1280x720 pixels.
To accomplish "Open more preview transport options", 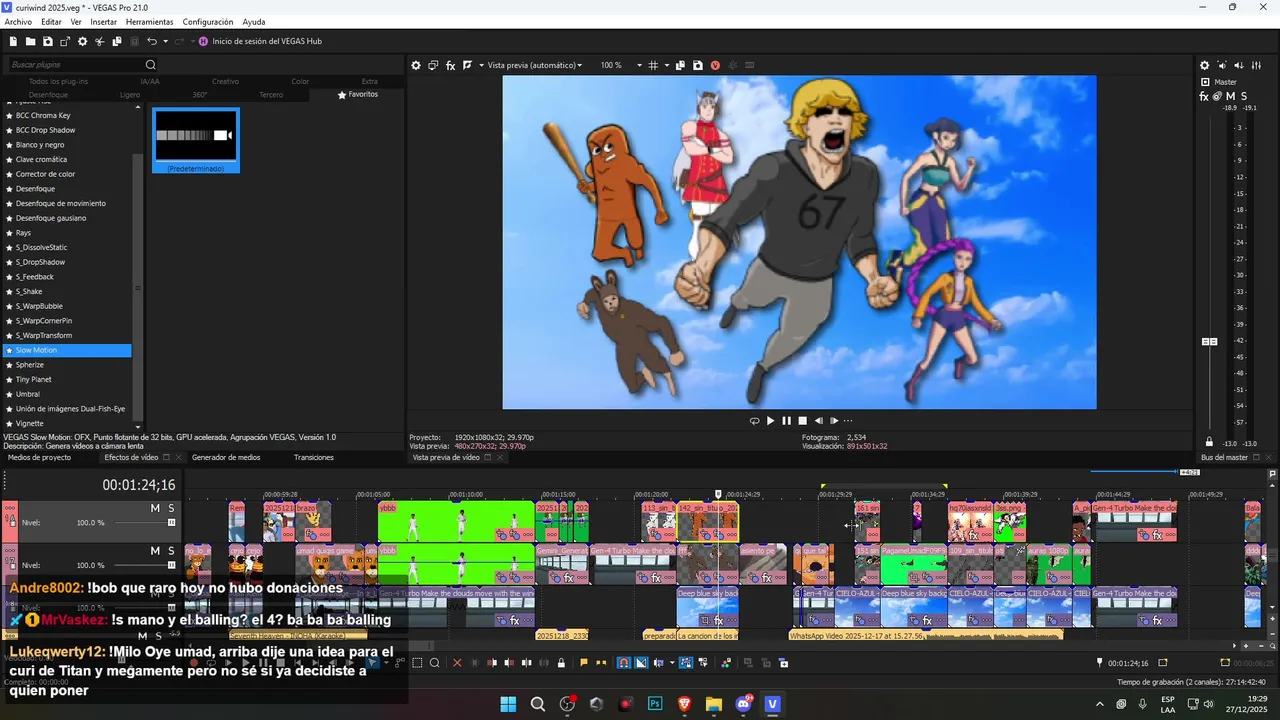I will coord(848,421).
